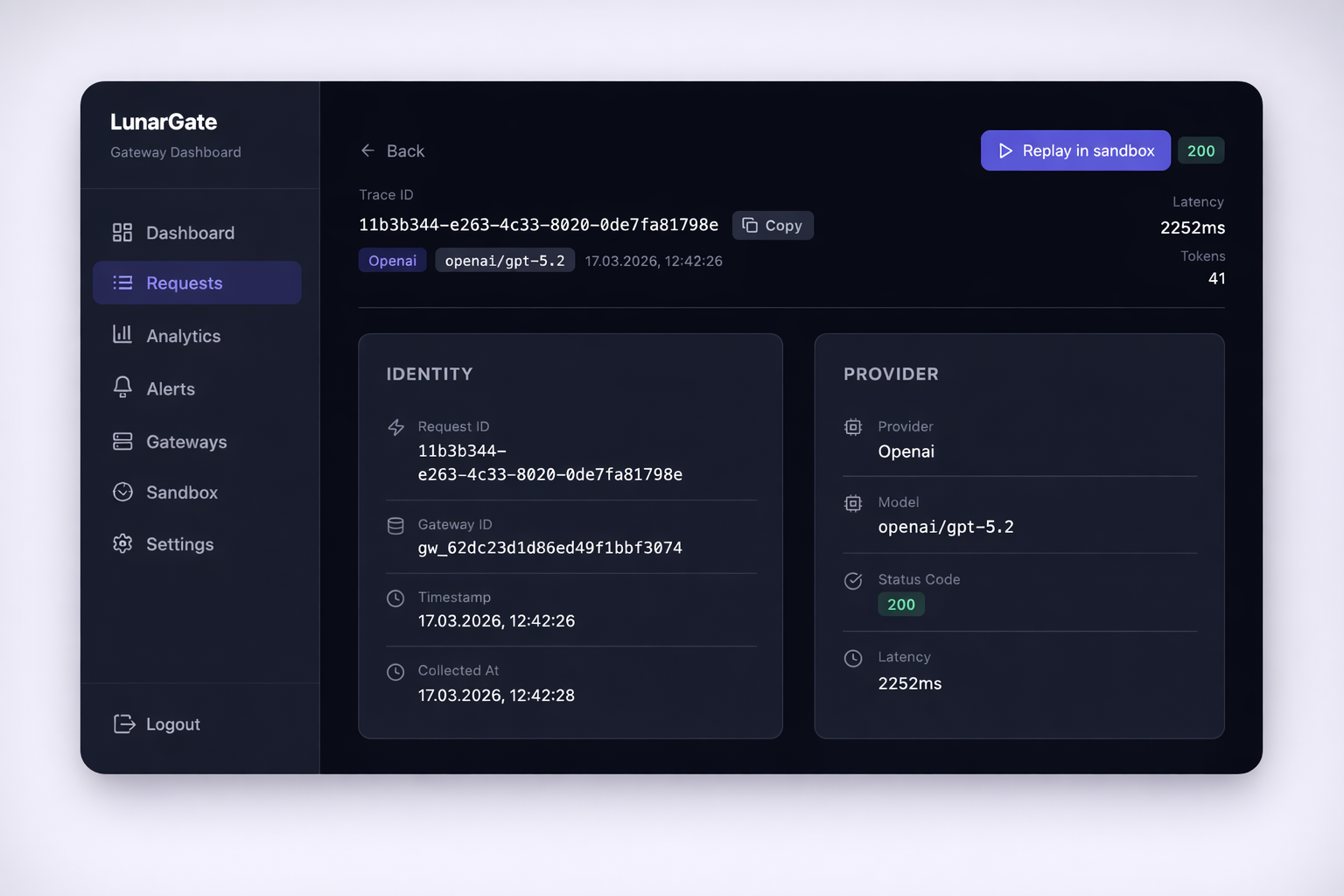
Task: Click the clock icon beside Collected At
Action: pyautogui.click(x=396, y=671)
